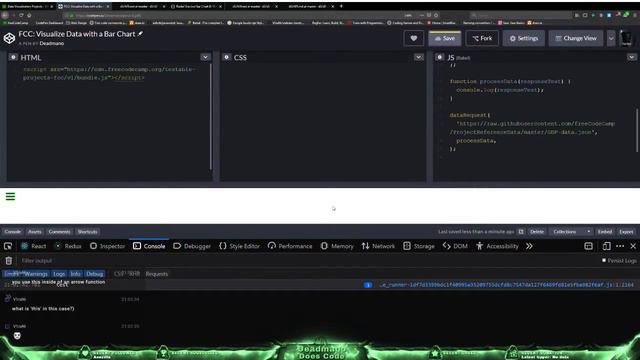This screenshot has width=640, height=360.
Task: Click the Deadmano author link
Action: click(51, 43)
